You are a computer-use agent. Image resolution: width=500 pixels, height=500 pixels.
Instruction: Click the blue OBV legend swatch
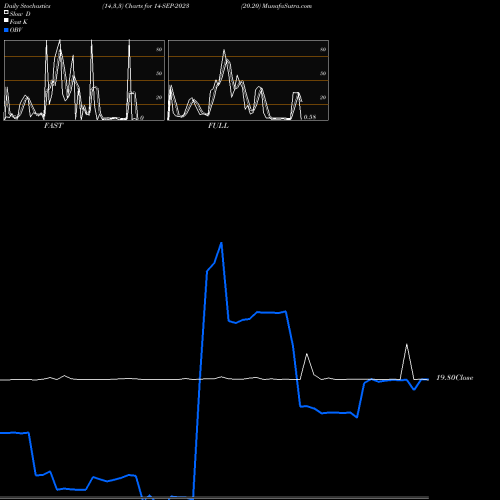(6, 30)
